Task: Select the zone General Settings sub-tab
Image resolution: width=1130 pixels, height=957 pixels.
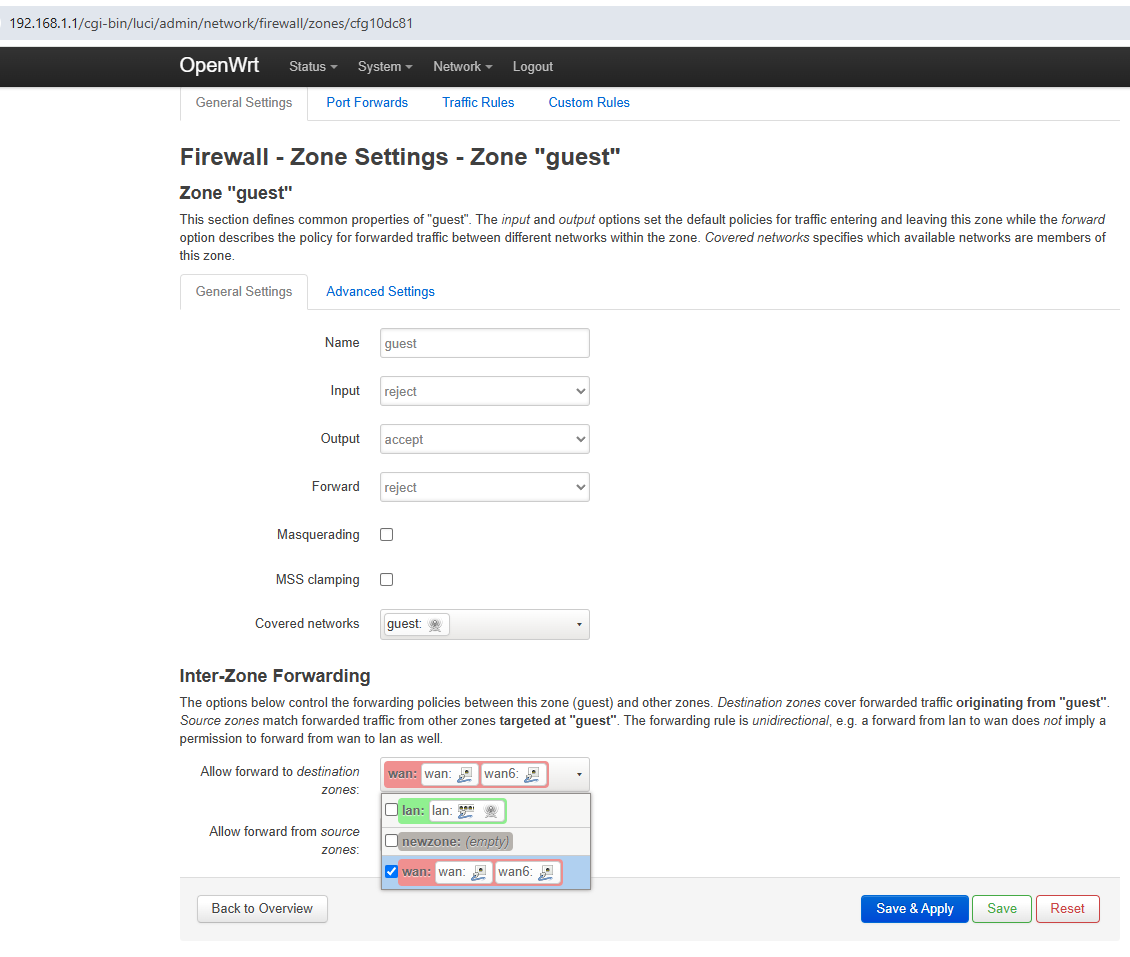Action: pyautogui.click(x=244, y=291)
